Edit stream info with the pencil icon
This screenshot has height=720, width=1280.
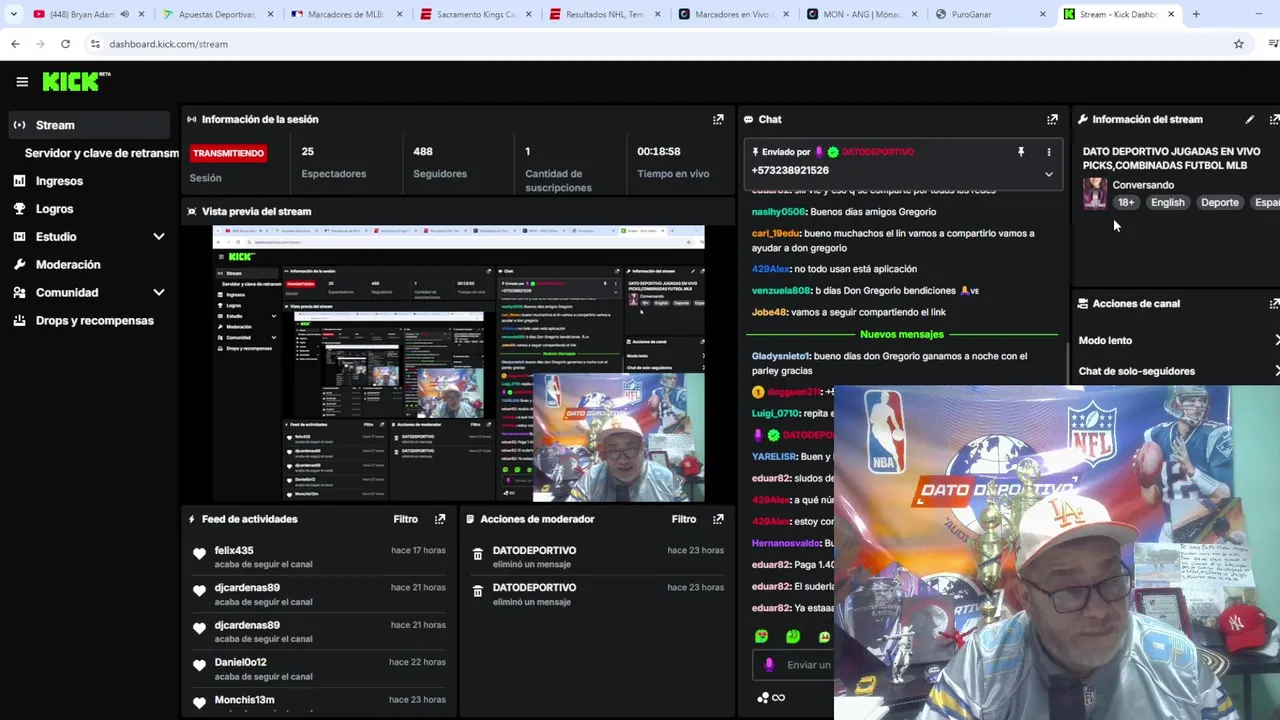pyautogui.click(x=1249, y=119)
